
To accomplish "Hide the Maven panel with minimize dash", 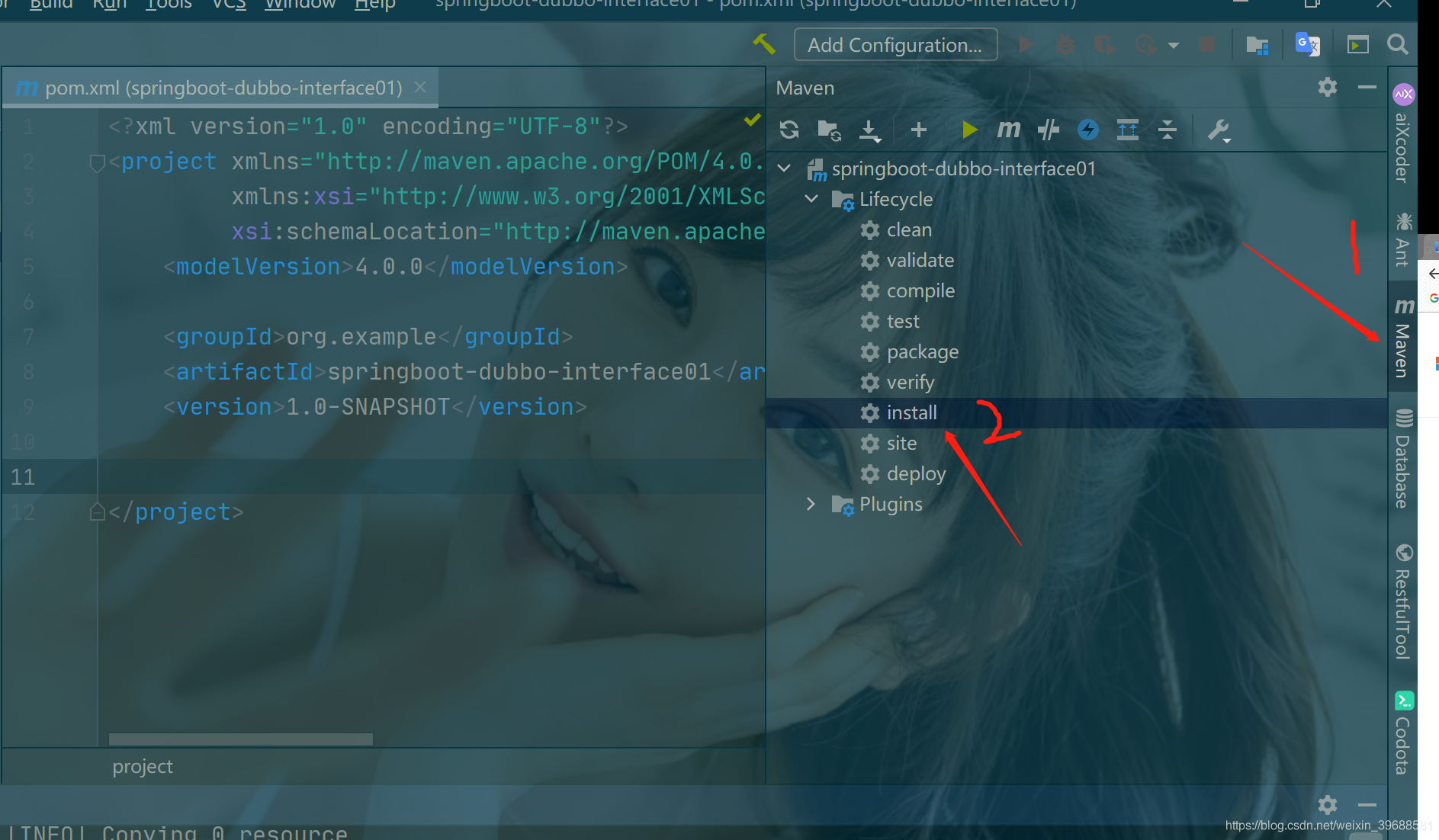I will 1367,87.
